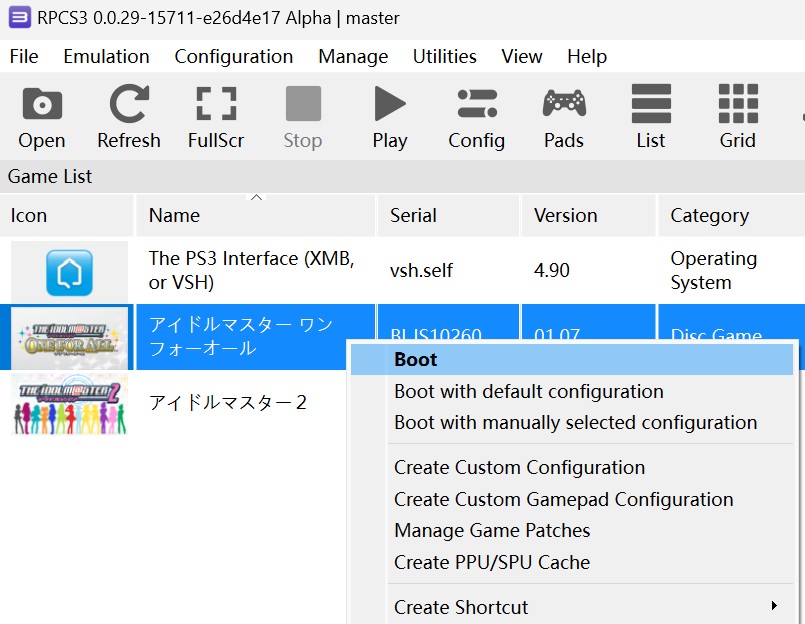Sort by the Icon column header

[x=67, y=215]
